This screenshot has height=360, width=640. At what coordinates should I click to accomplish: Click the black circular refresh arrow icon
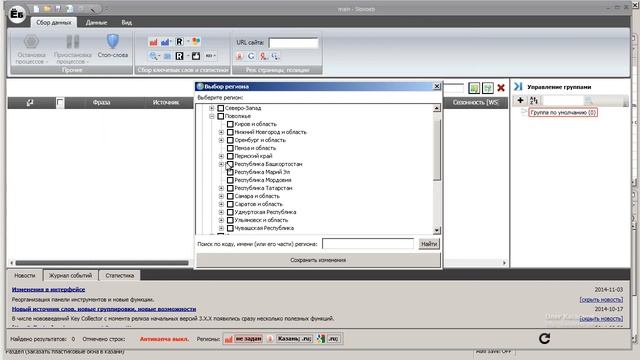coord(544,338)
